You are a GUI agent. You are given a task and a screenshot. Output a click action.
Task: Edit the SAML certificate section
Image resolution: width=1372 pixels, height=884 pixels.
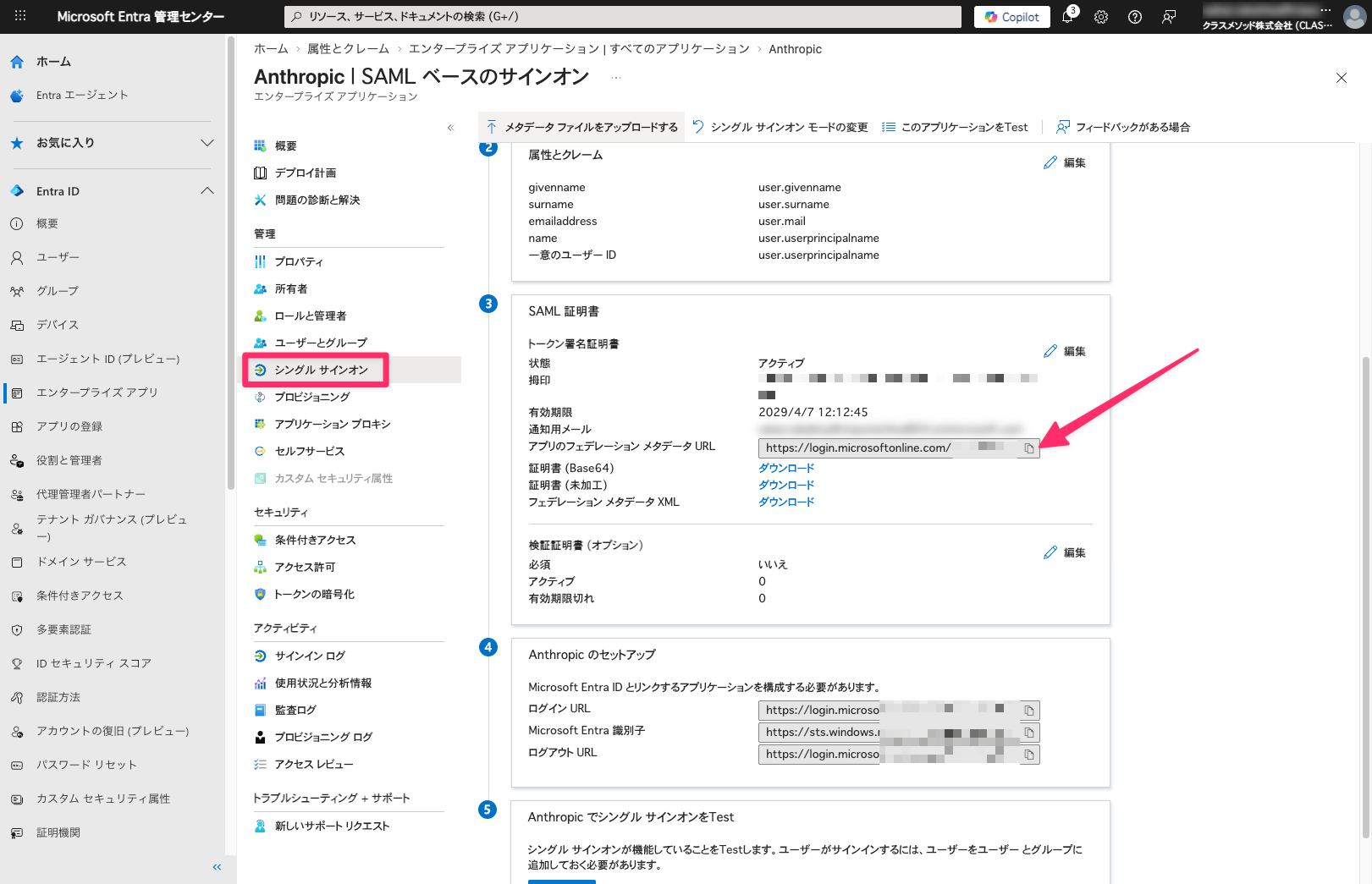(1065, 351)
